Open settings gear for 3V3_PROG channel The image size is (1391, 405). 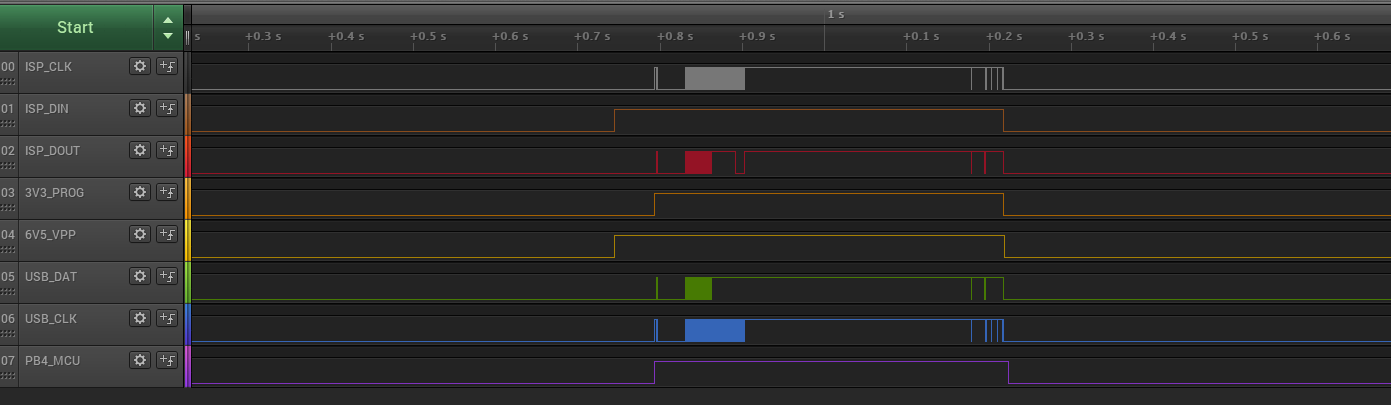tap(140, 192)
